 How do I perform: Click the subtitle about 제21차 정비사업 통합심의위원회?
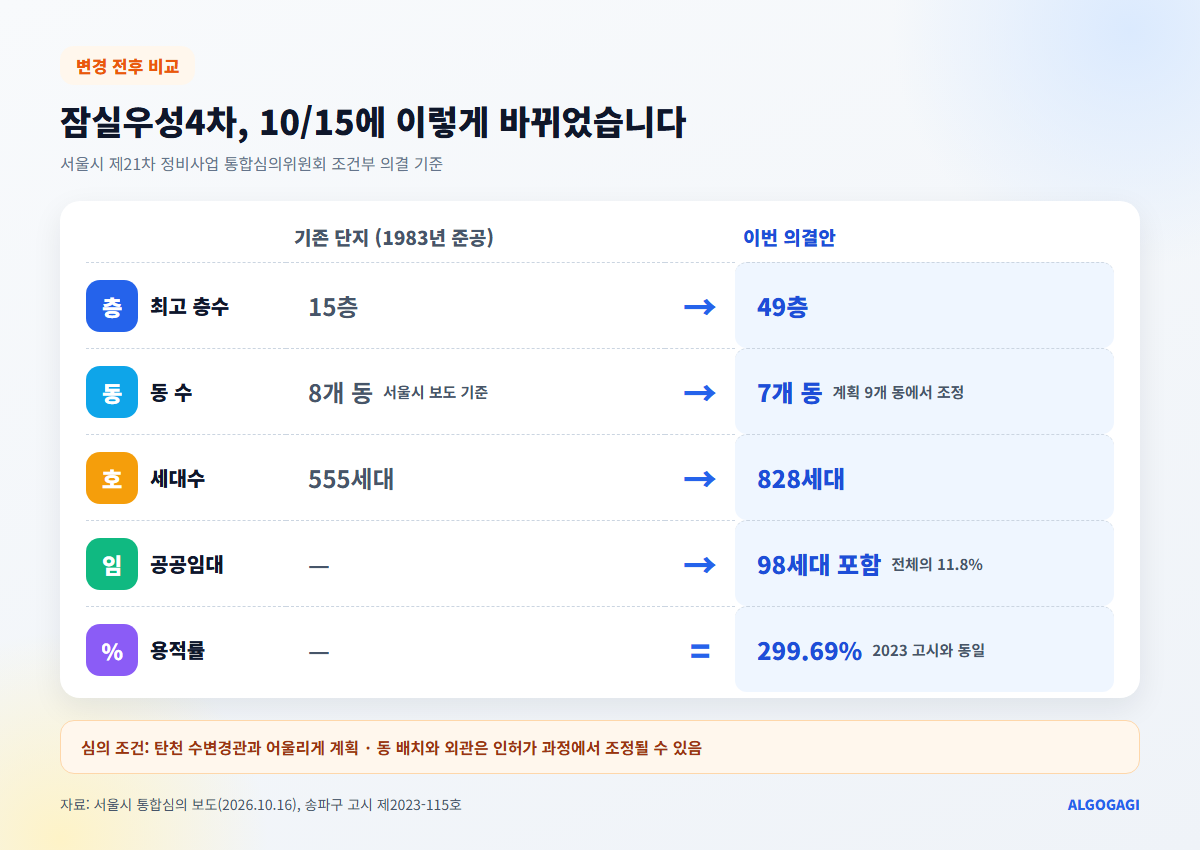click(x=251, y=164)
